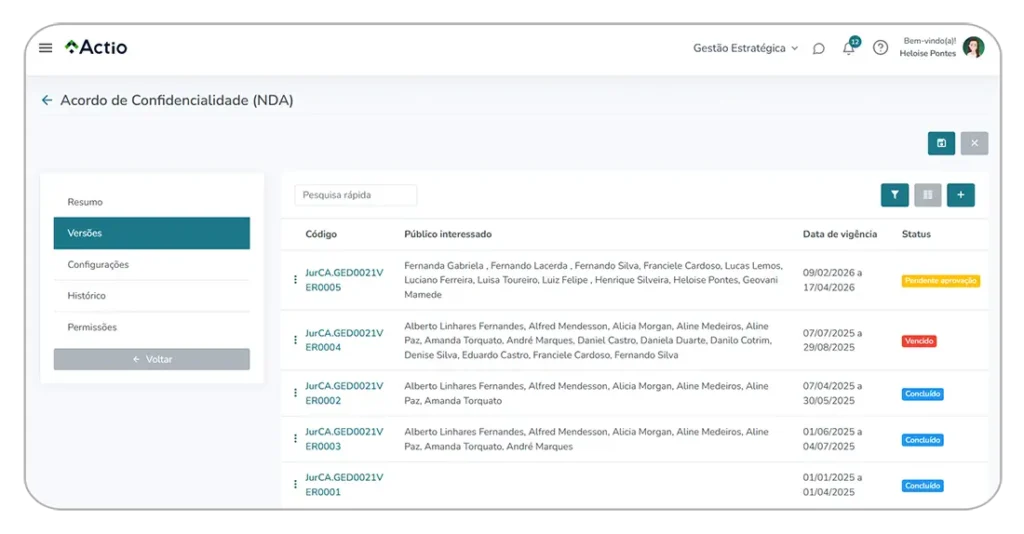Click the grey column layout button
The height and width of the screenshot is (534, 1024).
tap(927, 195)
